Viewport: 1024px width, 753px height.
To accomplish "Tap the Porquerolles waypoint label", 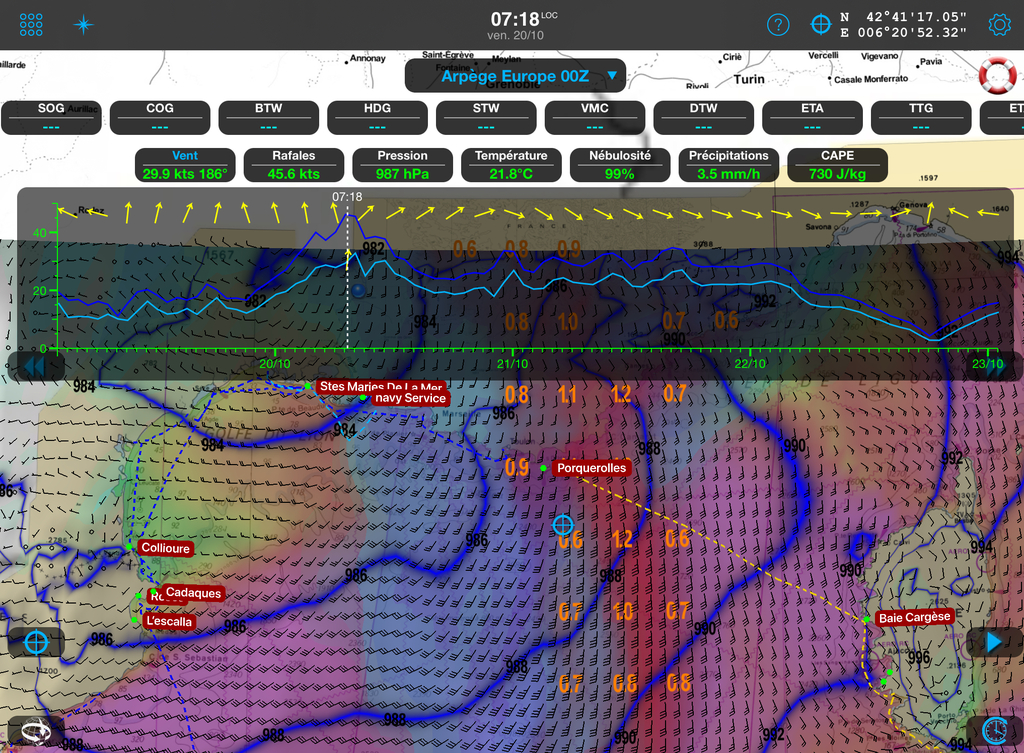I will 591,468.
